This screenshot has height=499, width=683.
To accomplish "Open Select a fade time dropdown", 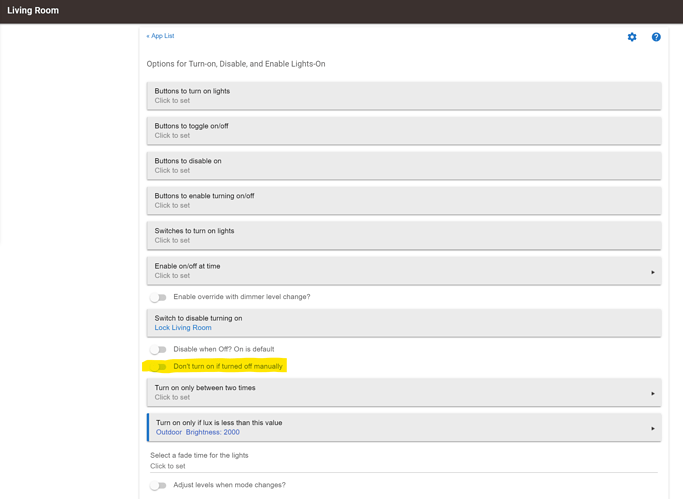I will pyautogui.click(x=404, y=461).
